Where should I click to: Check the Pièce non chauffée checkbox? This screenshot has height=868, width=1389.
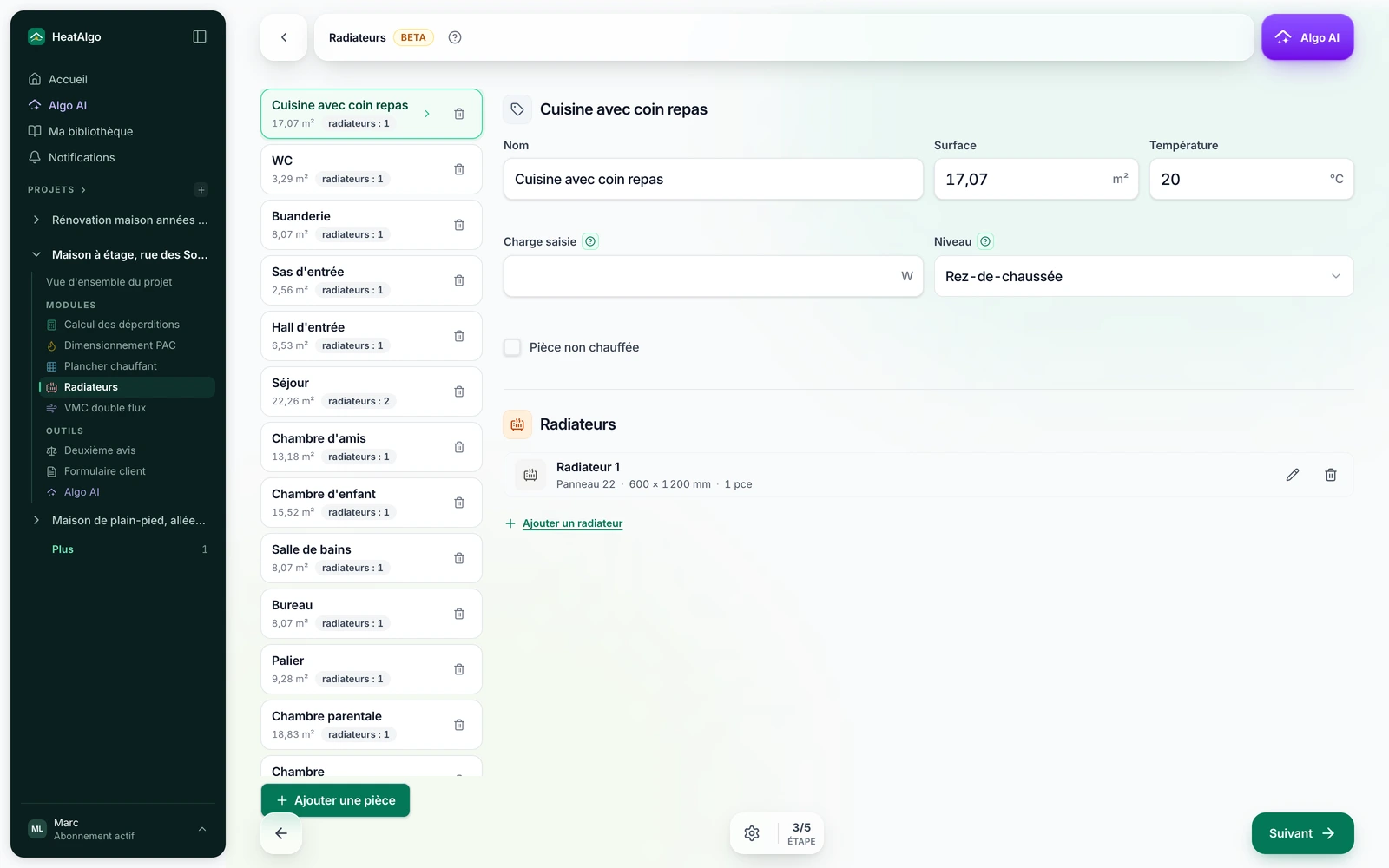coord(512,347)
